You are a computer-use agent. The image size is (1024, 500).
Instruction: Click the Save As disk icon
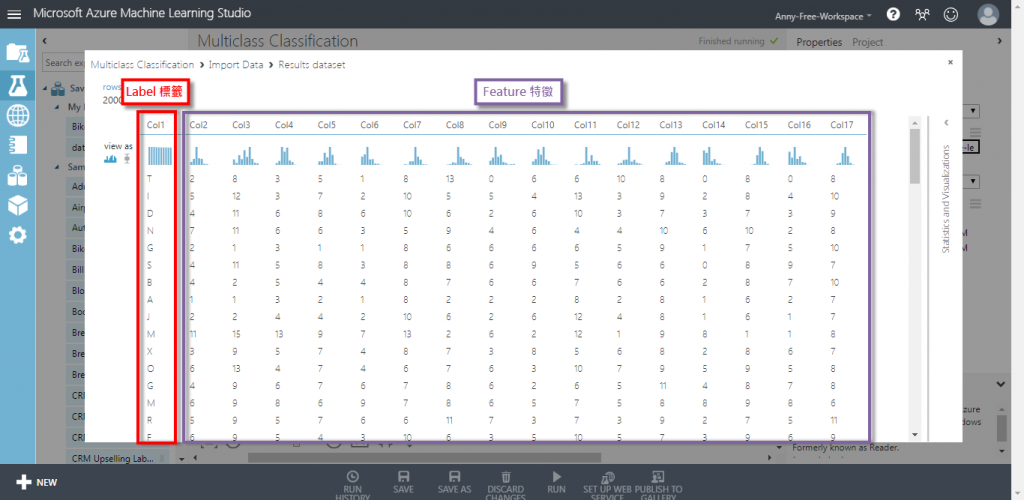pos(455,477)
